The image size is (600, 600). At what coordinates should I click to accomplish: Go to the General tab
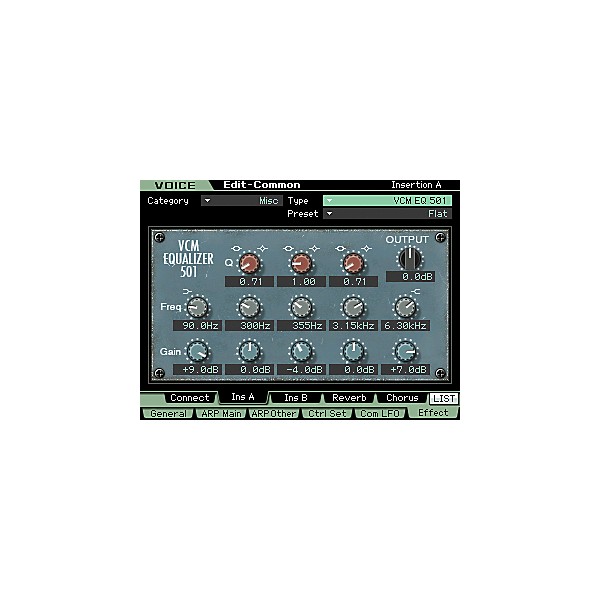click(x=168, y=414)
